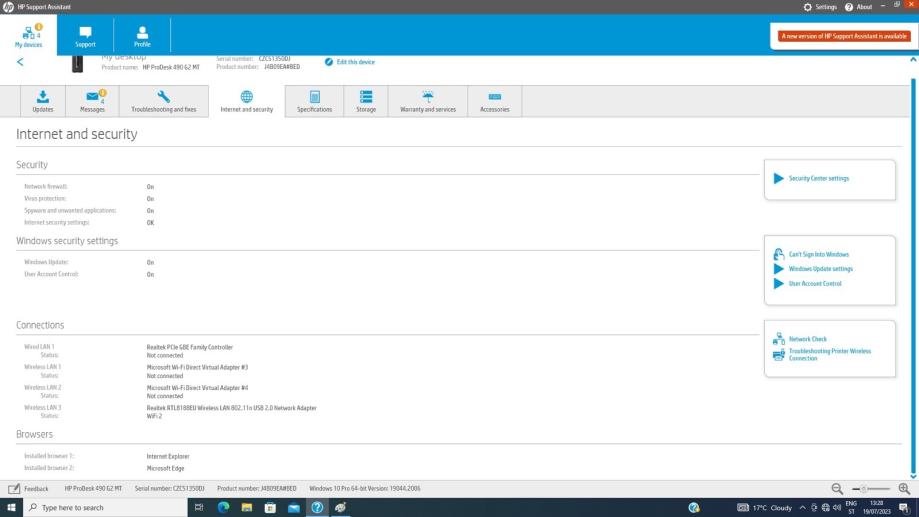Viewport: 919px width, 517px height.
Task: Open Microsoft Edge from the taskbar
Action: (x=223, y=508)
